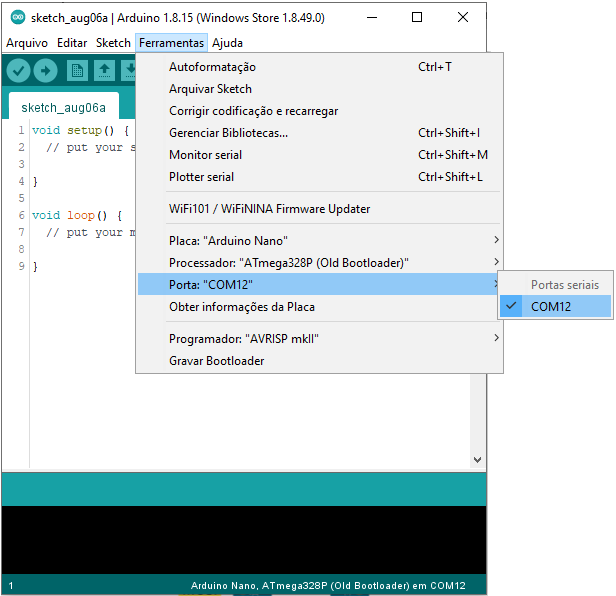Click the status bar board info text
616x596 pixels.
tap(328, 585)
